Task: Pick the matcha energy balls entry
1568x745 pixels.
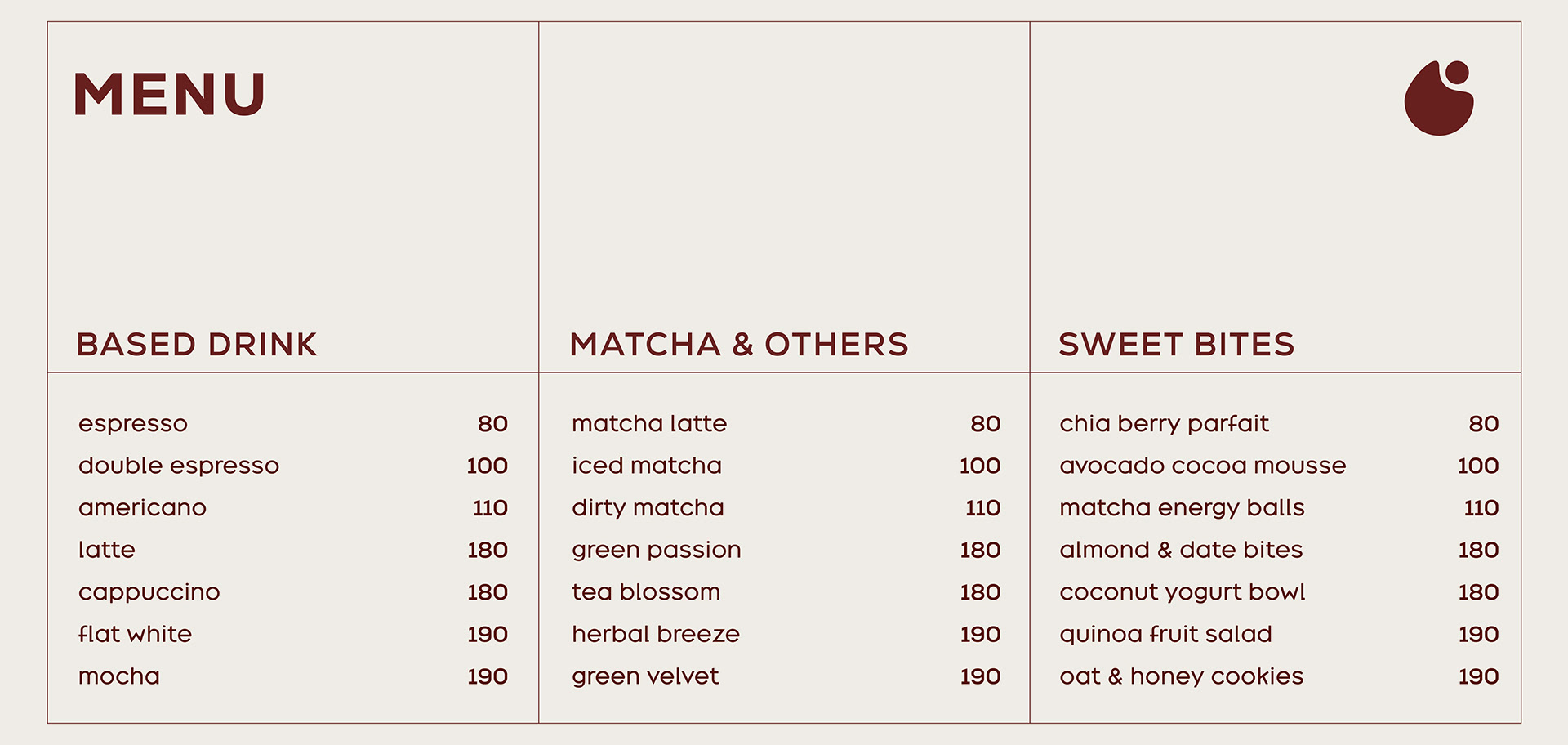Action: 1182,508
